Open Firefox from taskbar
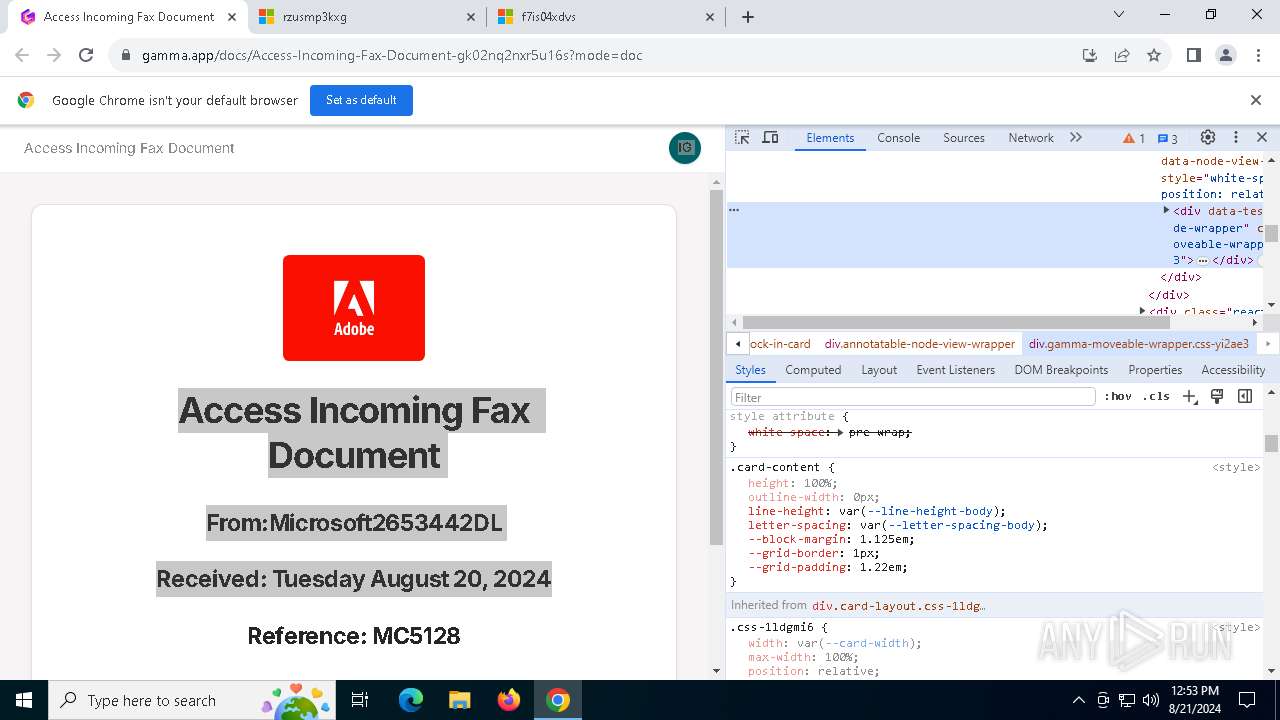 (x=509, y=700)
